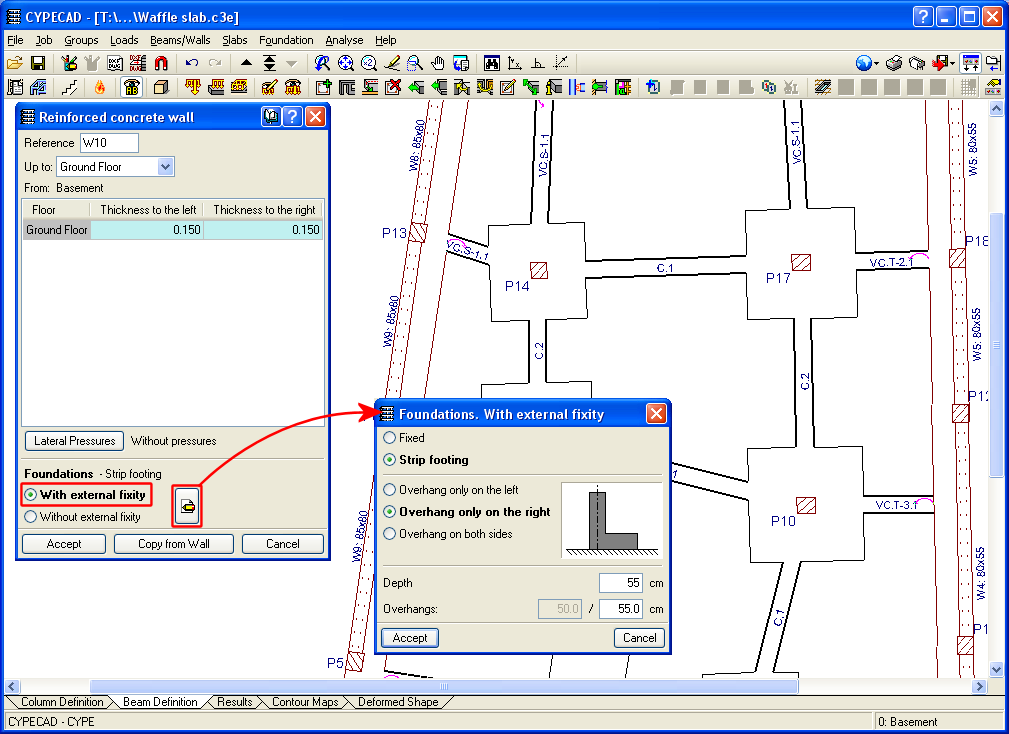Click the DXF DWG template icon
The height and width of the screenshot is (734, 1009).
tap(115, 63)
